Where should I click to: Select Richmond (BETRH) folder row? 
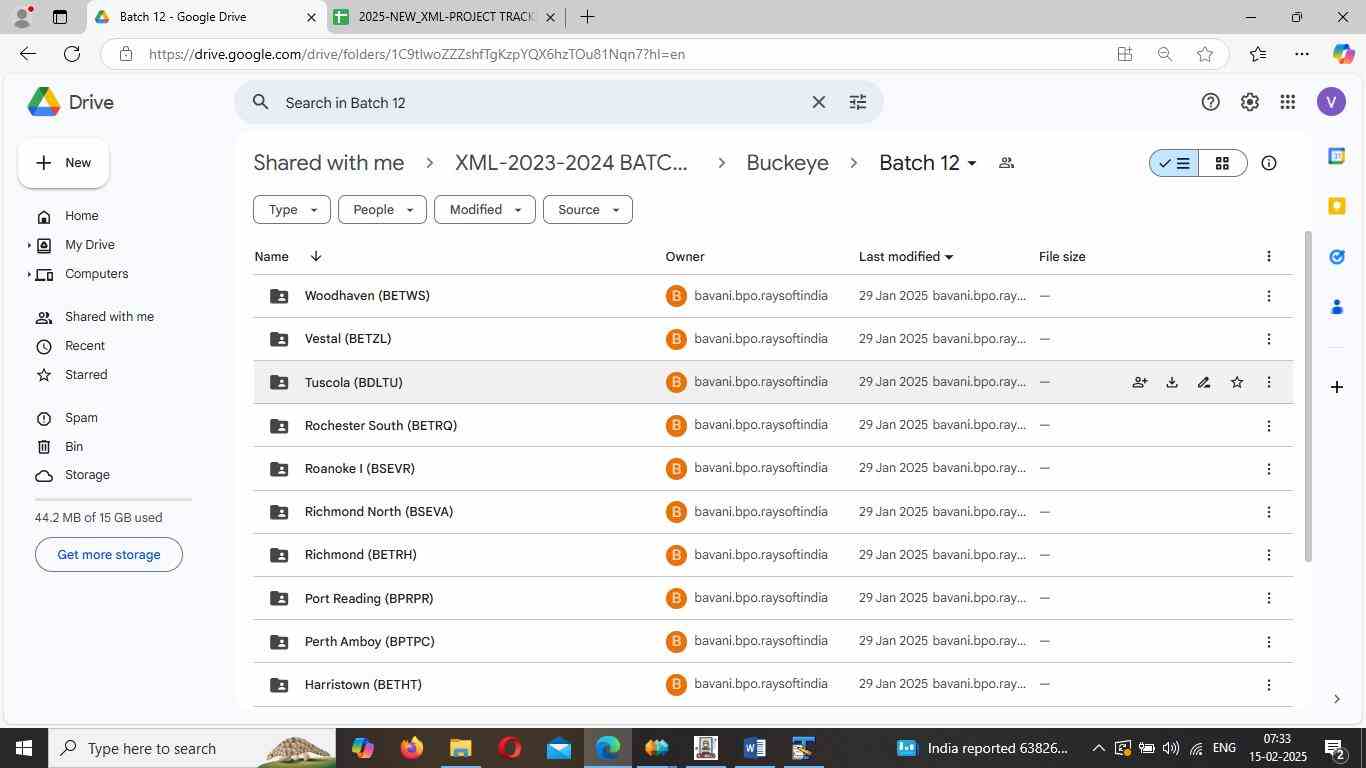(772, 555)
